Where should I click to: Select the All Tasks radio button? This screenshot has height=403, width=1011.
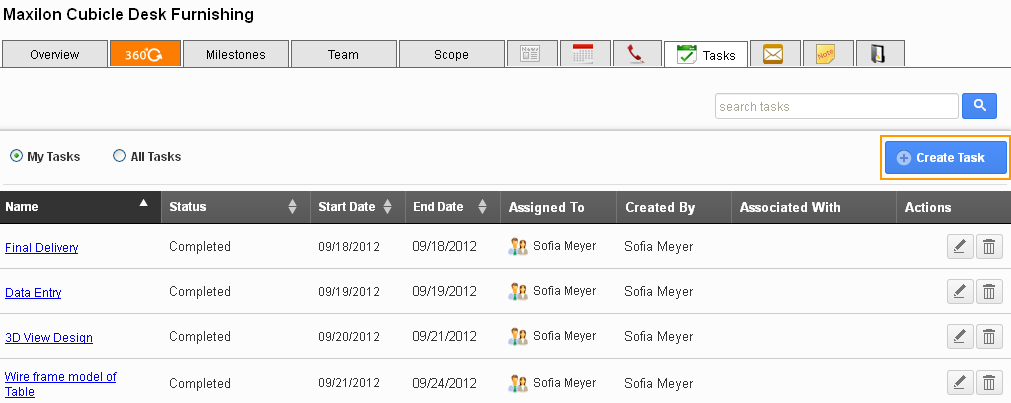point(119,157)
